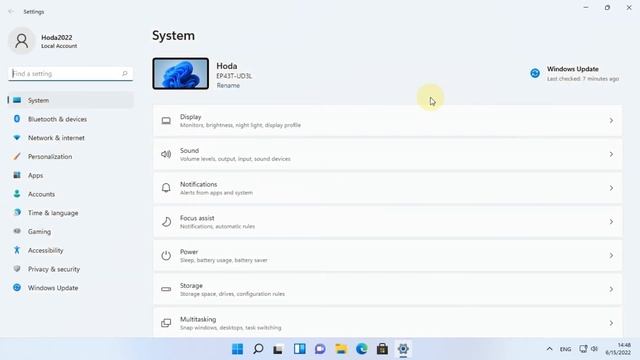The image size is (640, 360).
Task: Click the Focus assist moon icon
Action: click(x=166, y=222)
